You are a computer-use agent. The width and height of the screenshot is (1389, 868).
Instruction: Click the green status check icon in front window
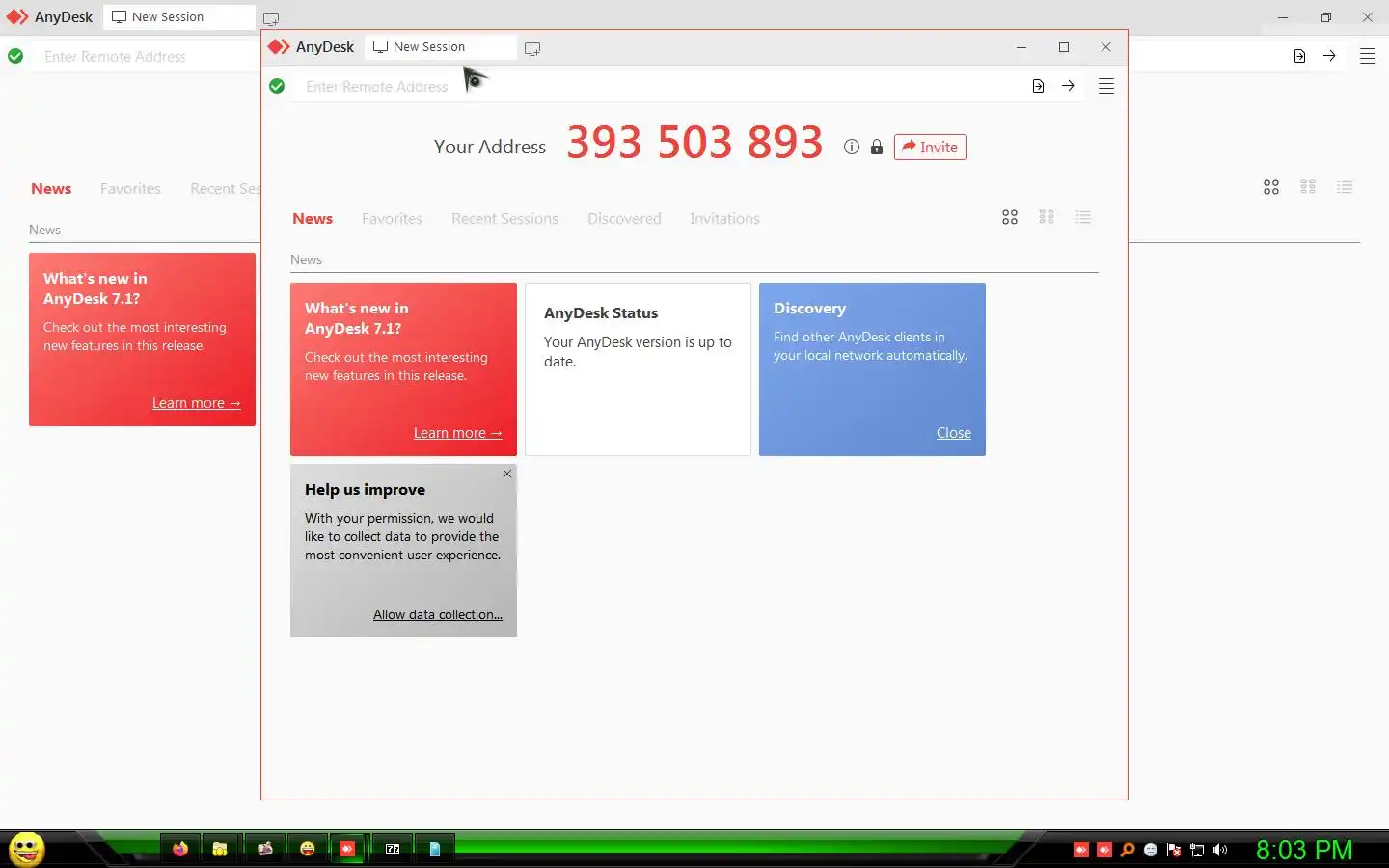[x=277, y=86]
